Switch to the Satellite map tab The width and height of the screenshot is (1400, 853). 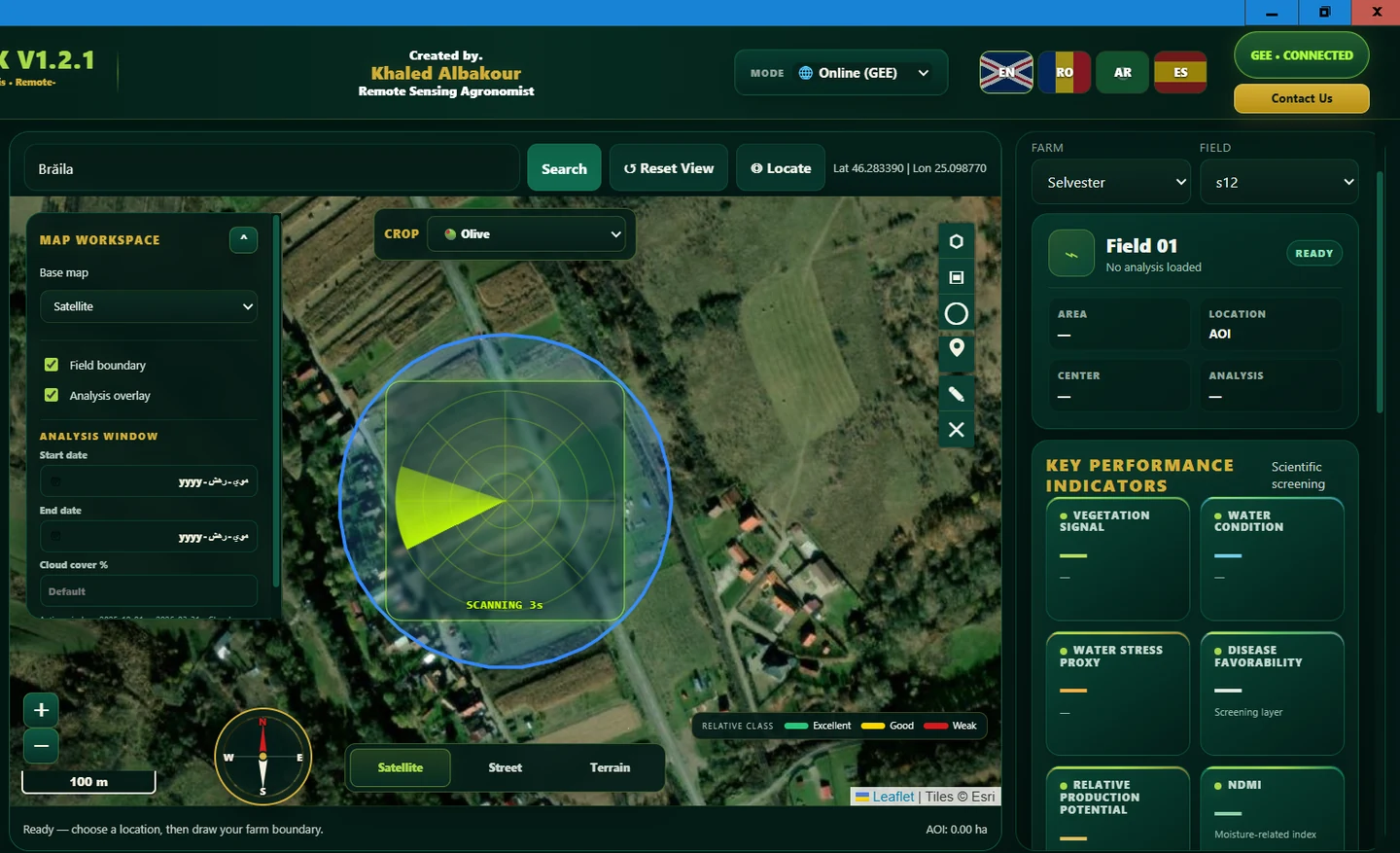[x=400, y=767]
